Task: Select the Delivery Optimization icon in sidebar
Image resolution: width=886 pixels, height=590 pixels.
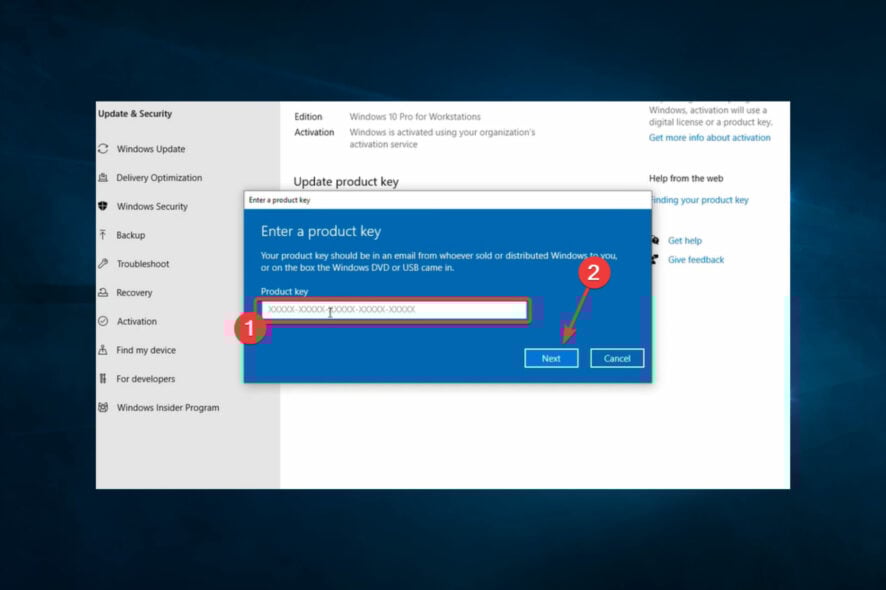Action: pyautogui.click(x=103, y=178)
